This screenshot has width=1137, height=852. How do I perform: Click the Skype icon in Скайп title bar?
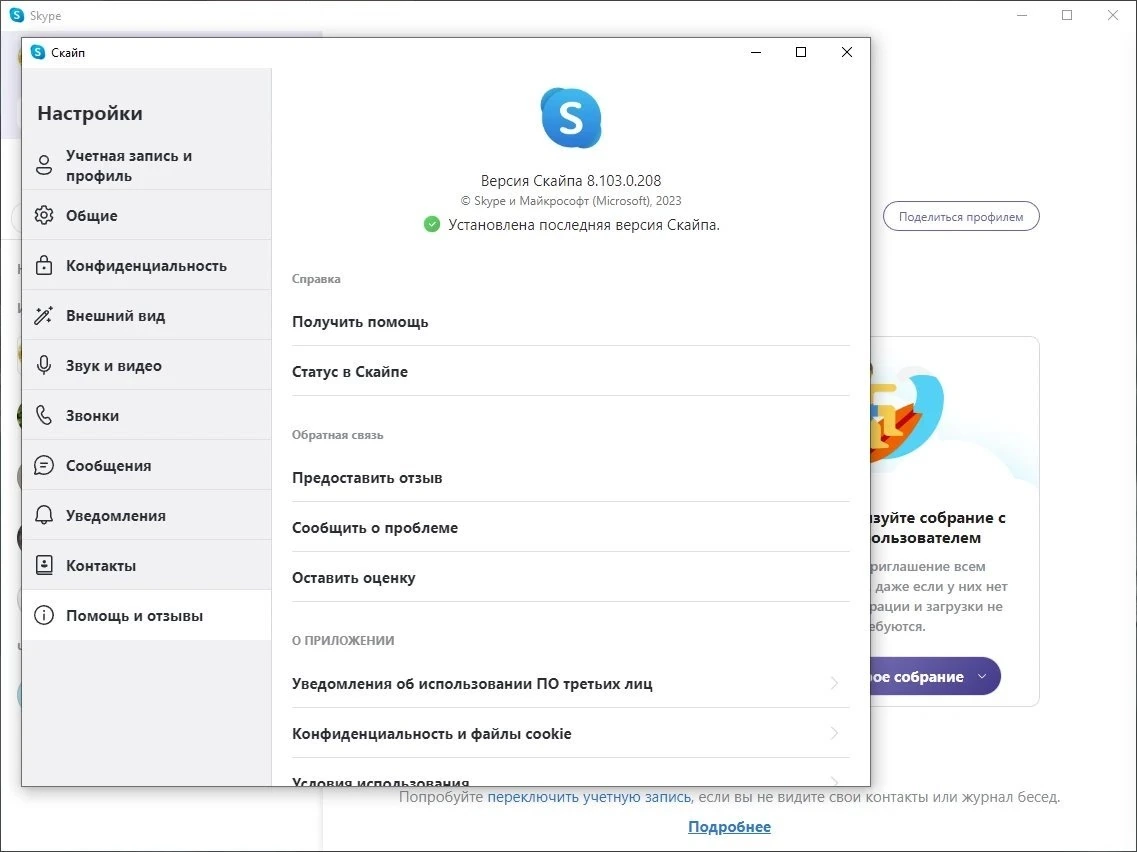pyautogui.click(x=38, y=52)
